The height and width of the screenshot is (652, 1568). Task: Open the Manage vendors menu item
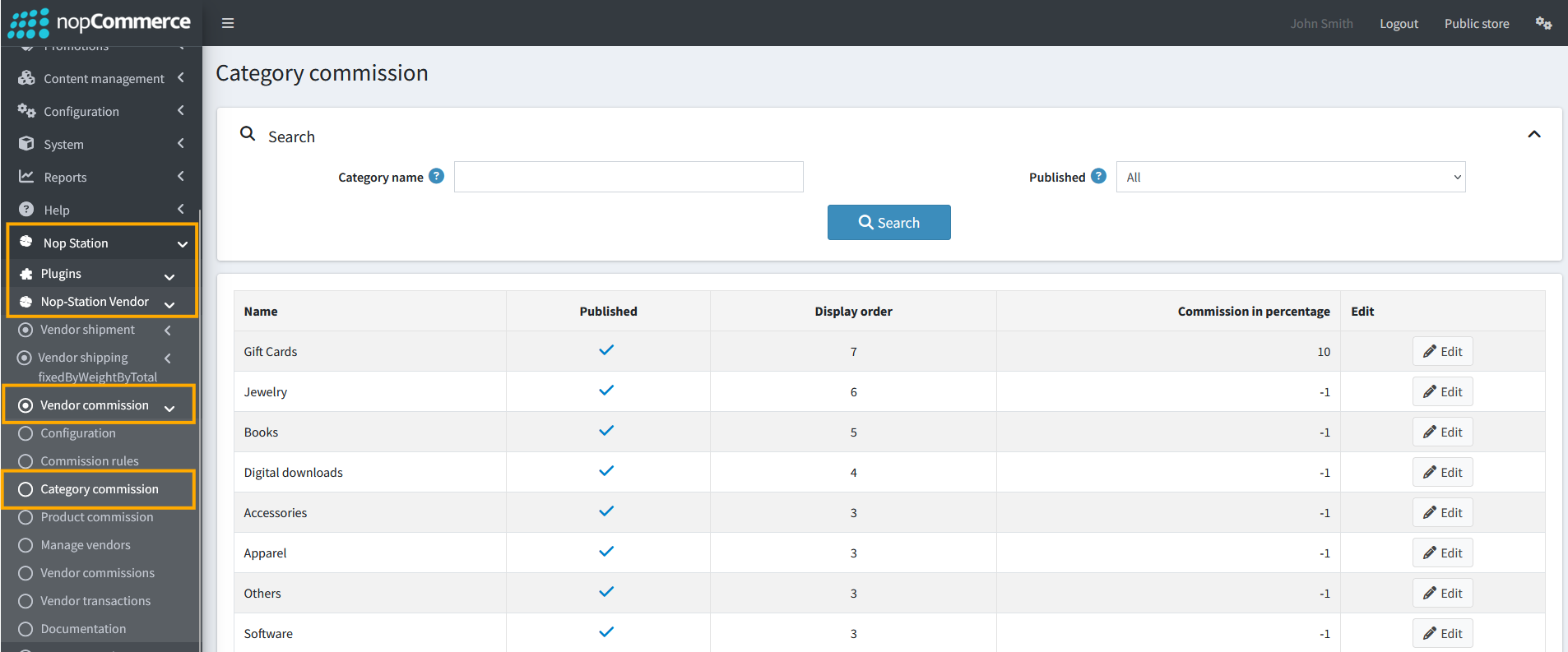[x=86, y=545]
